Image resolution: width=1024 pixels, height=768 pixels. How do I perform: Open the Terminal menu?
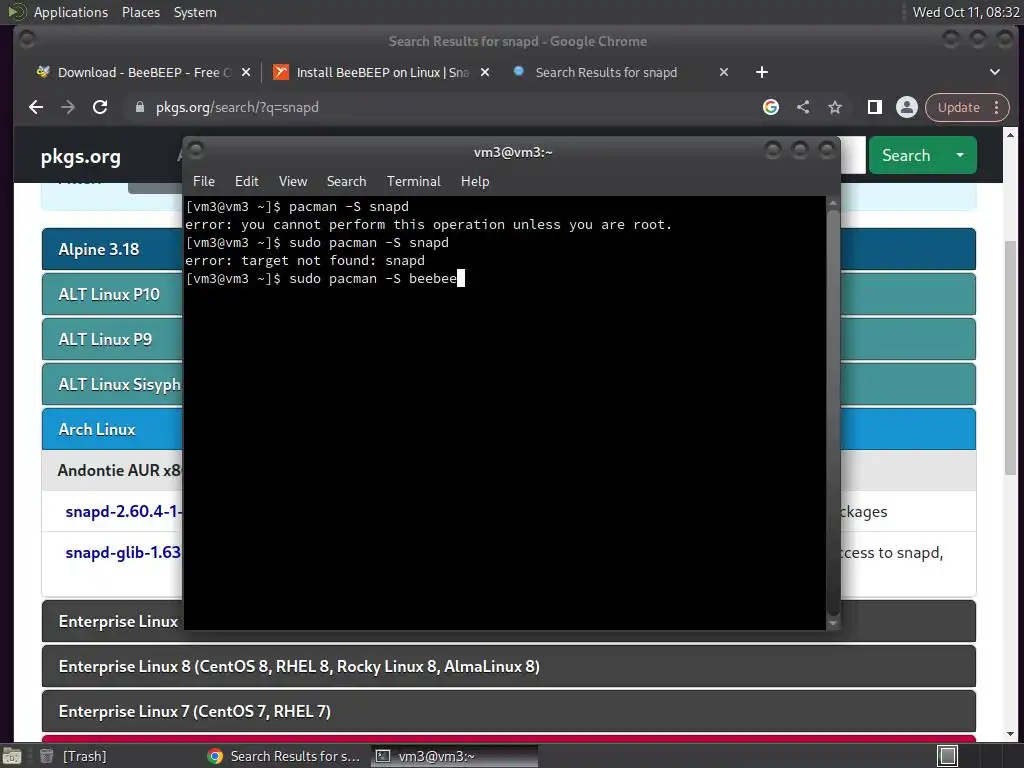pos(413,182)
